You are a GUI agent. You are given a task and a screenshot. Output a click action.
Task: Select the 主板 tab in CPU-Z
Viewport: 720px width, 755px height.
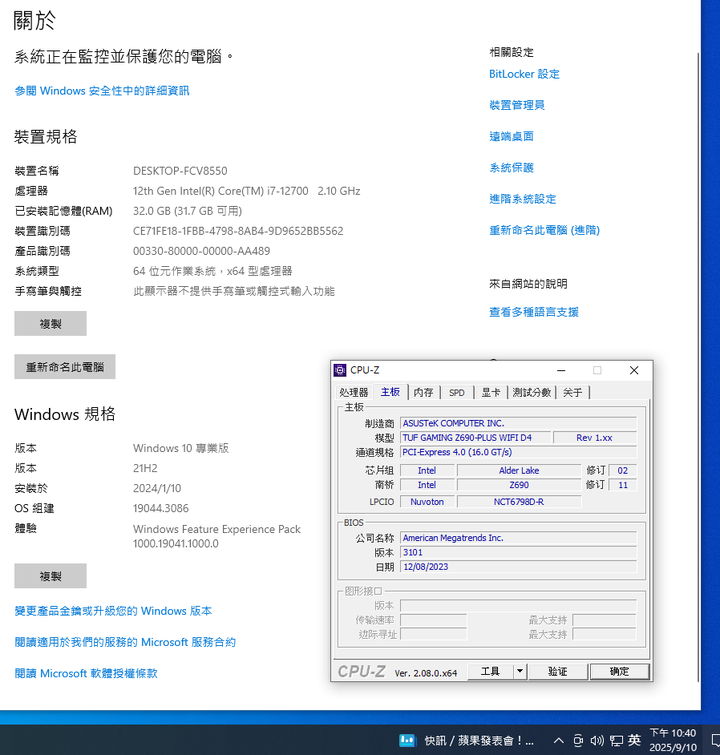pos(390,391)
